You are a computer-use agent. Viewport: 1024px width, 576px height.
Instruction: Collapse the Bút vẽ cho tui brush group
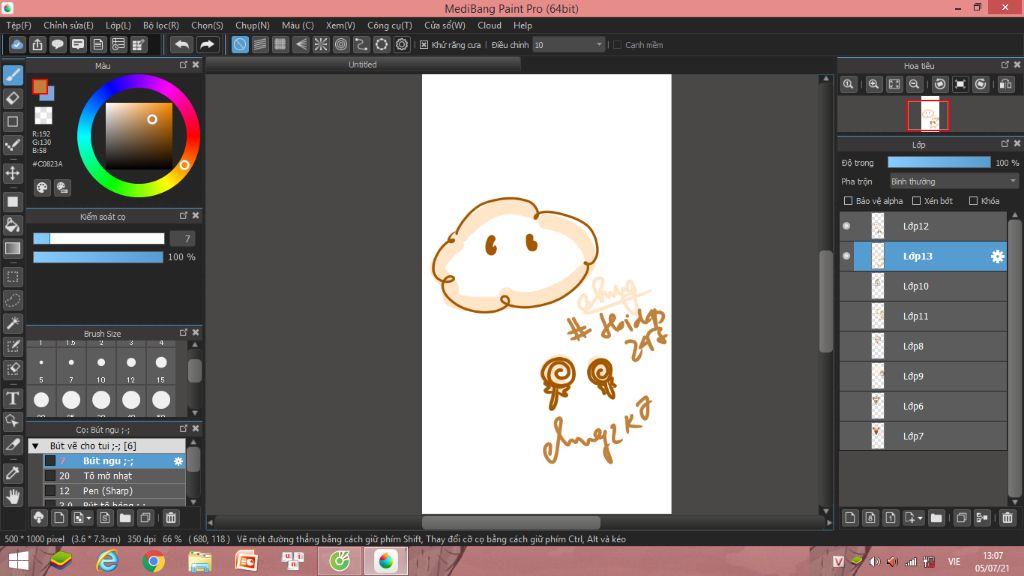(x=35, y=446)
